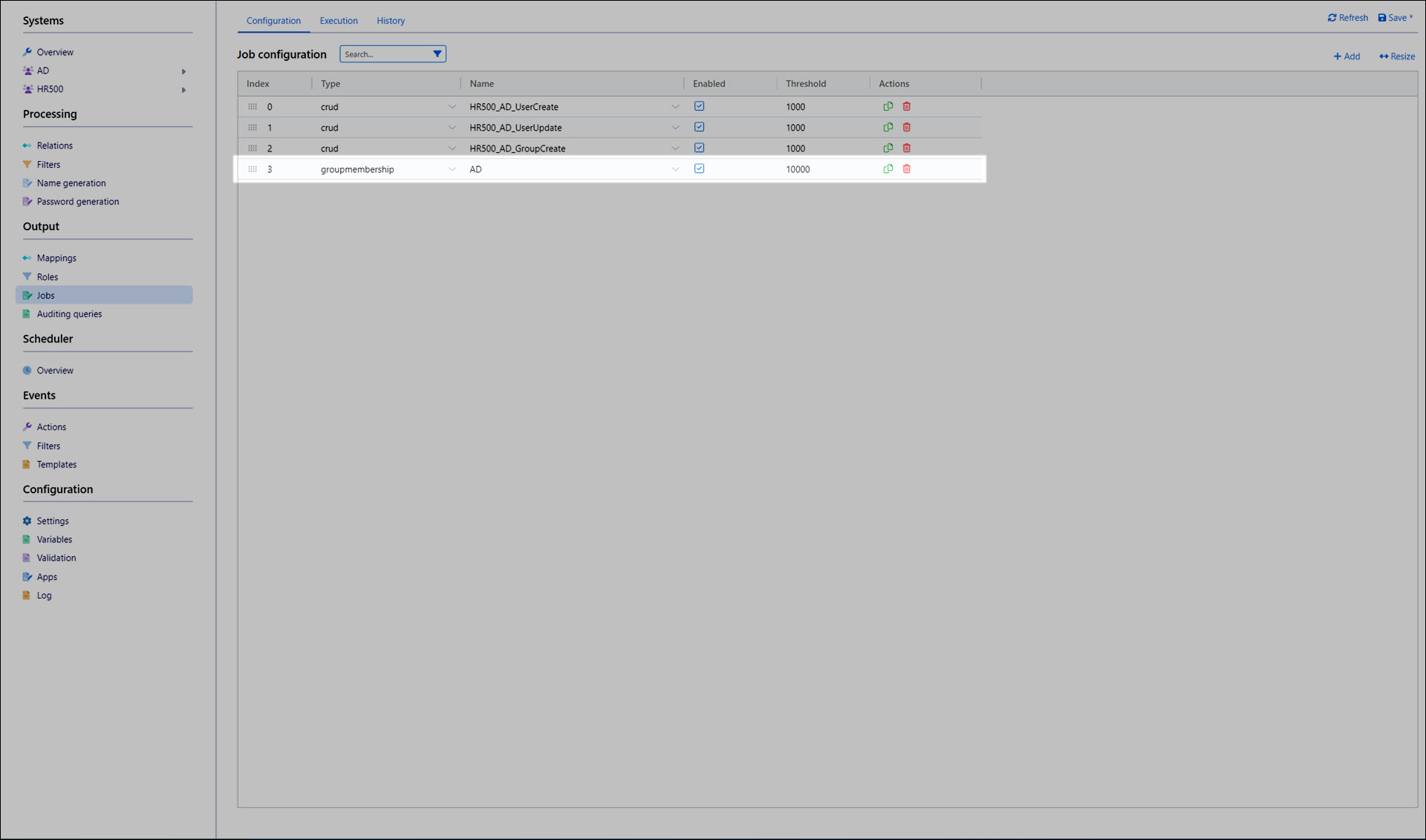The image size is (1426, 840).
Task: Grab drag handle of row index 2
Action: 253,149
